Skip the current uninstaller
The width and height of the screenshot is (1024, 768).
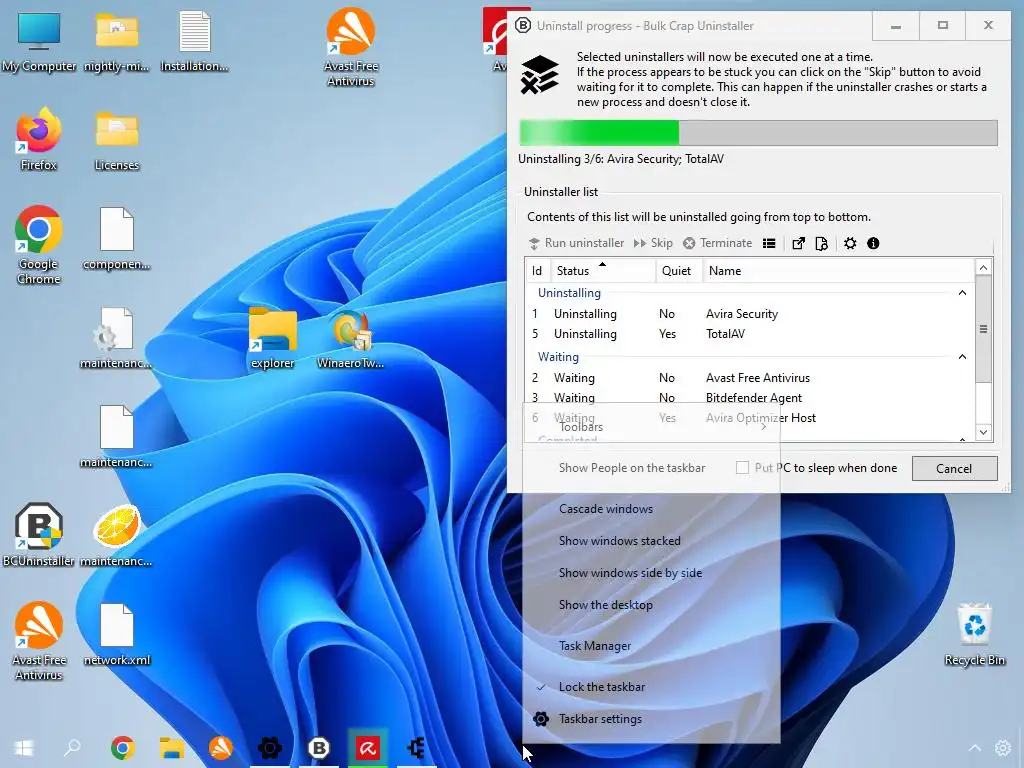[653, 243]
